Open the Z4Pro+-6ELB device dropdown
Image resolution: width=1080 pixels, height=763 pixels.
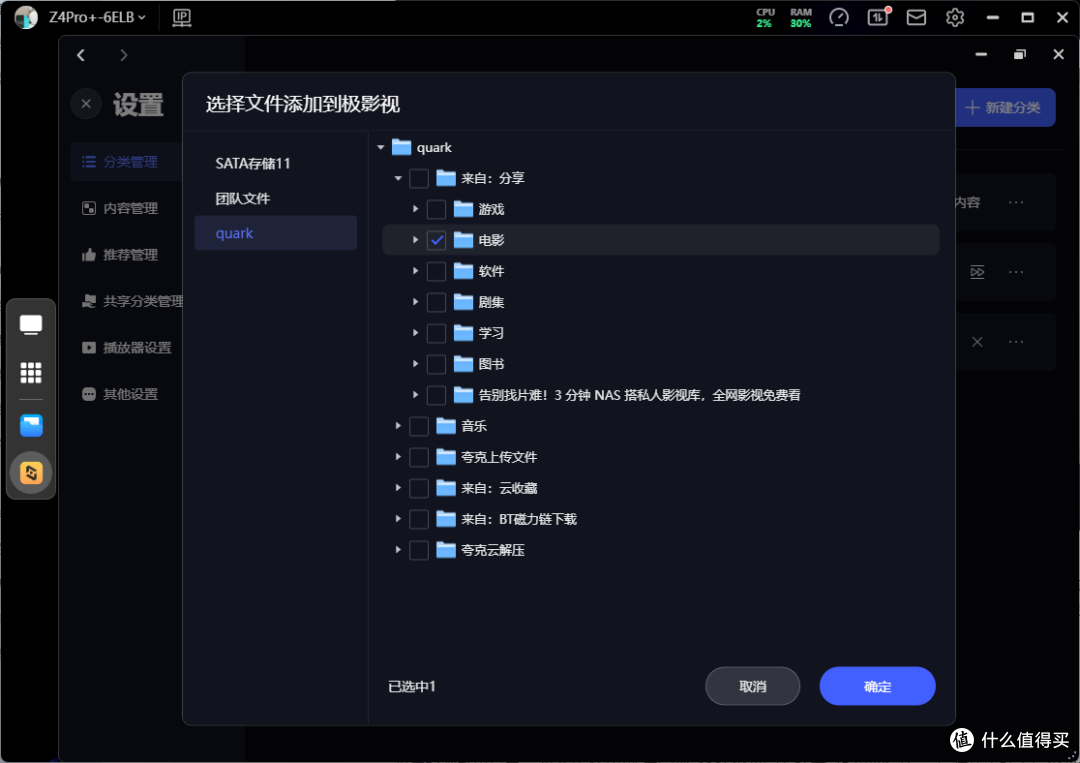pyautogui.click(x=97, y=17)
